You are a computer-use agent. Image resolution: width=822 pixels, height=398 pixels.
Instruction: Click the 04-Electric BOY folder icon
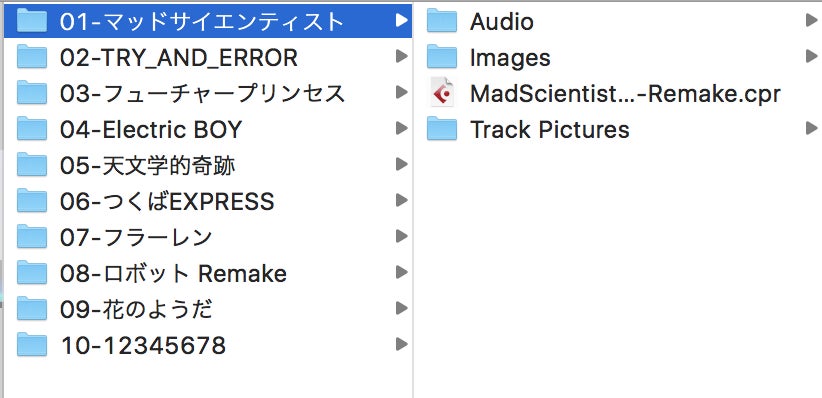click(x=31, y=129)
